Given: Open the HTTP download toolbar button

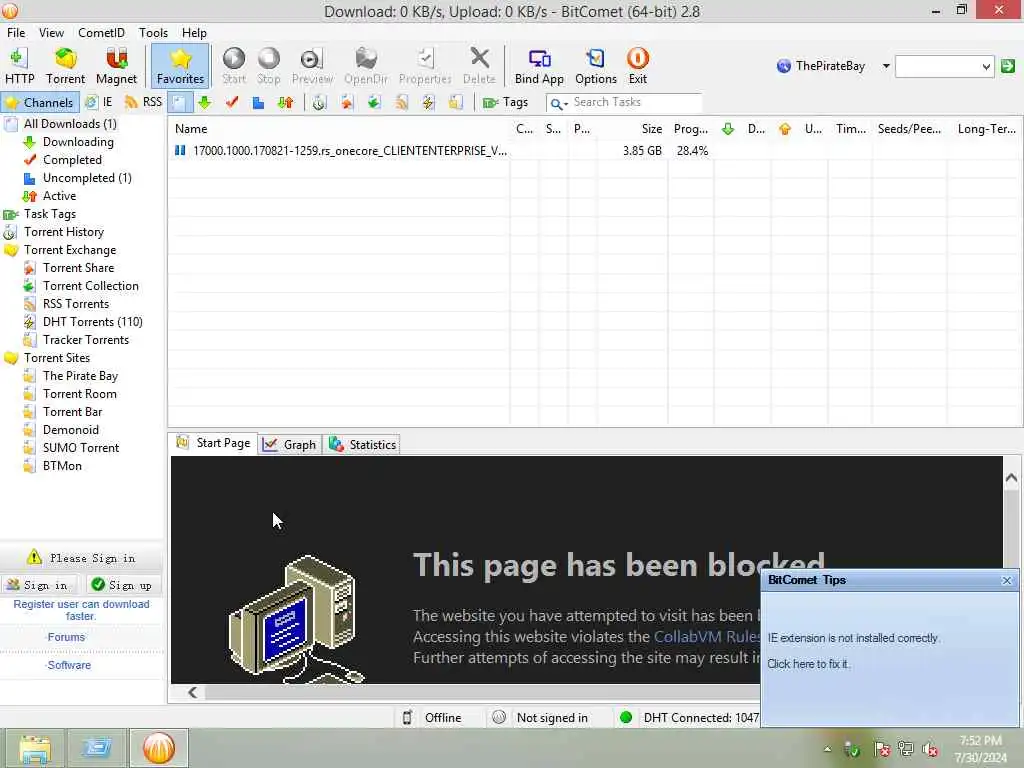Looking at the screenshot, I should click(20, 66).
